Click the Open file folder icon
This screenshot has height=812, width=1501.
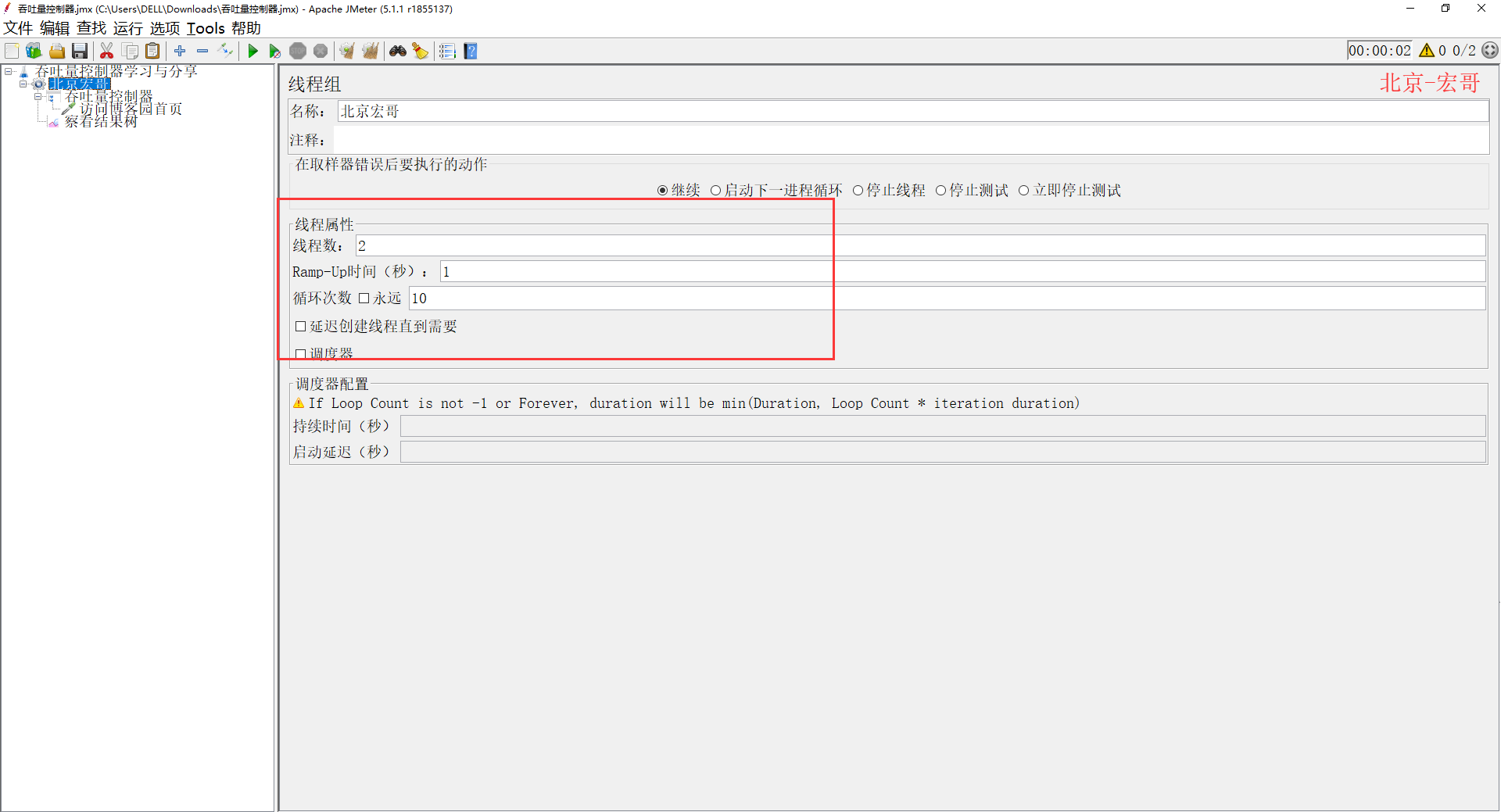(x=56, y=51)
